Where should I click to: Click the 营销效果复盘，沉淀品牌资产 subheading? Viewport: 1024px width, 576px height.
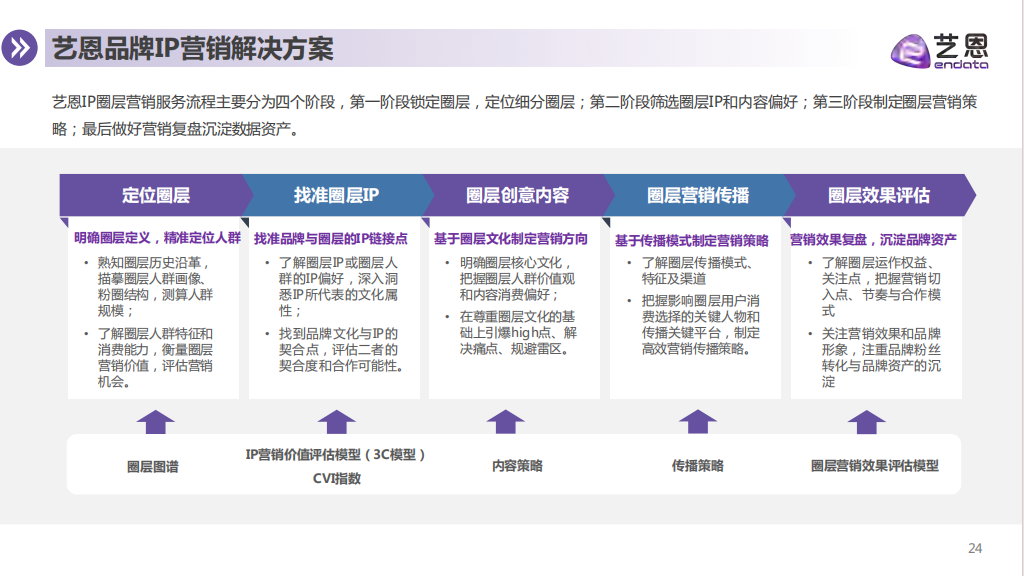tap(873, 239)
